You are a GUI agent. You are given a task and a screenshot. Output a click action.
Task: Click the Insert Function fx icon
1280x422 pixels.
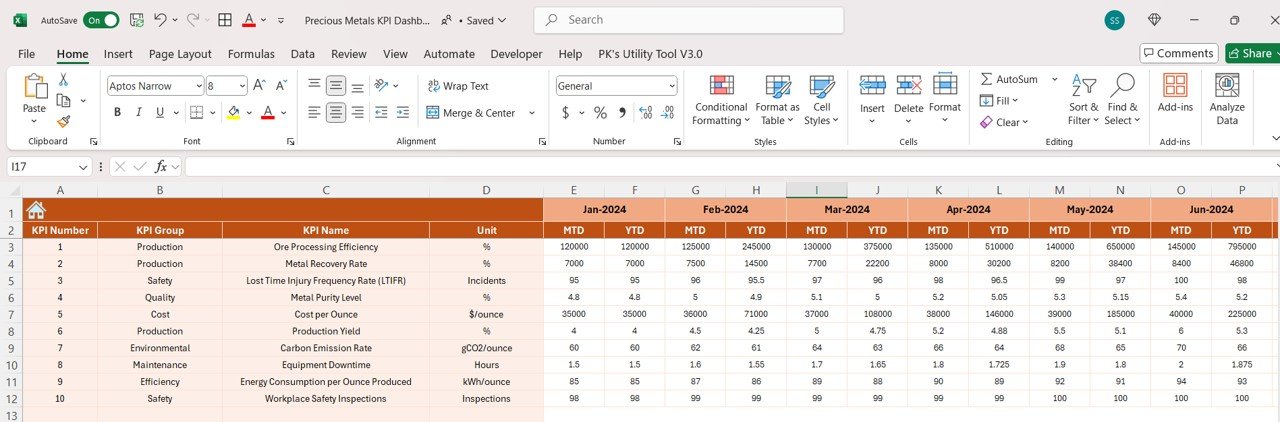tap(160, 166)
